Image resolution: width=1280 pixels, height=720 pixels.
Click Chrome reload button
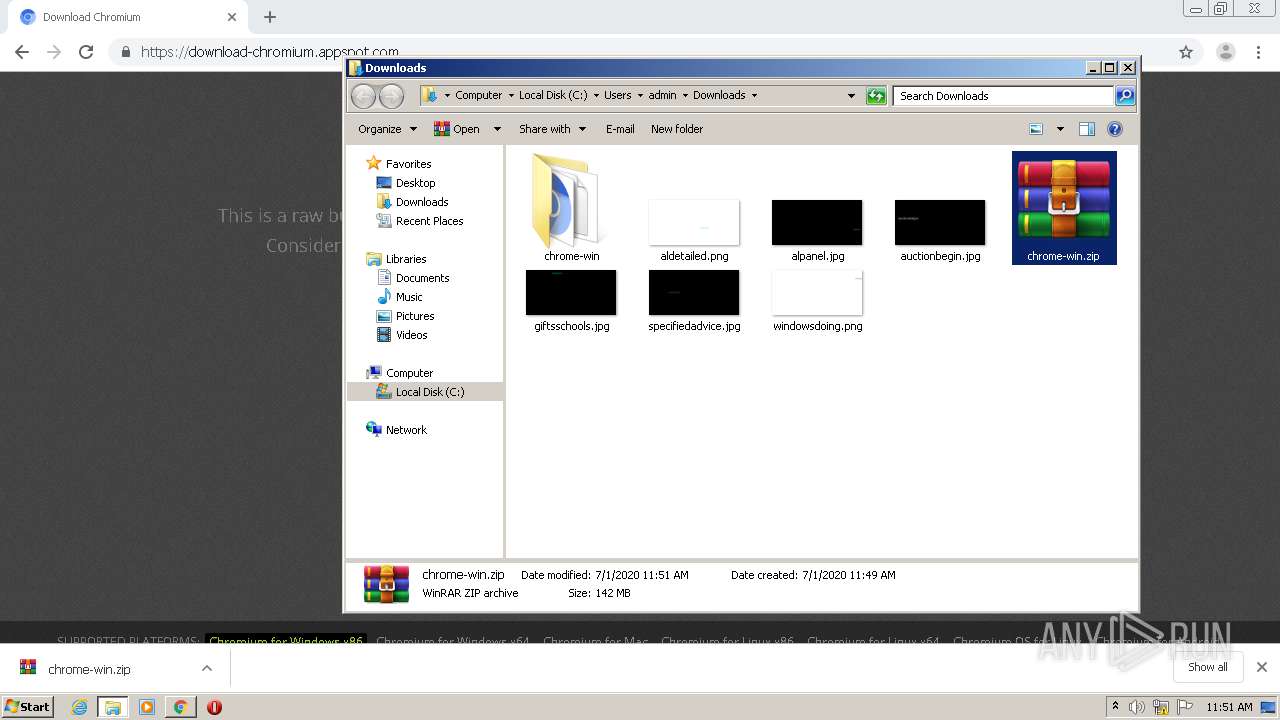86,52
